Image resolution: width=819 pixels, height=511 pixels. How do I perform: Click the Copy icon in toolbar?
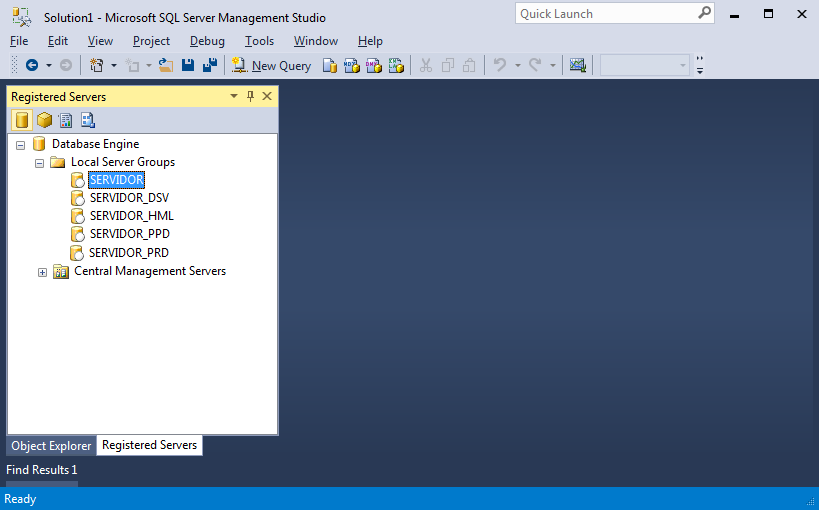tap(448, 65)
